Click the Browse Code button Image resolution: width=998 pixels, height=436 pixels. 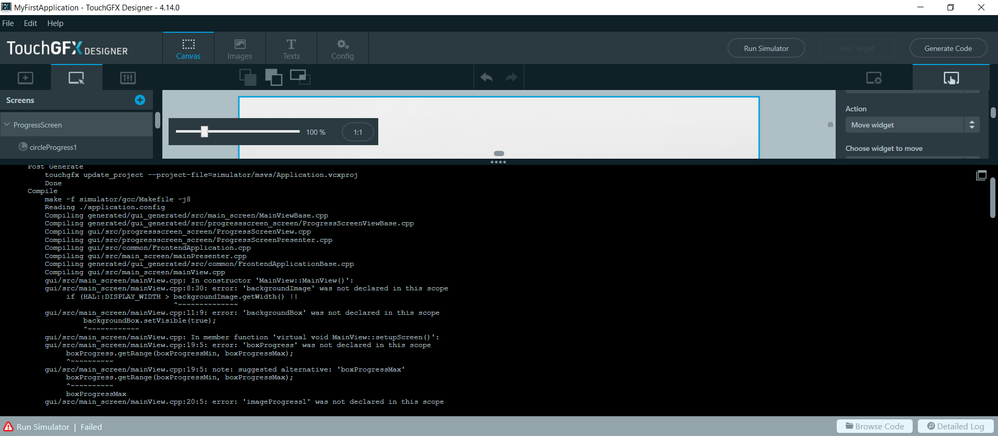[875, 426]
